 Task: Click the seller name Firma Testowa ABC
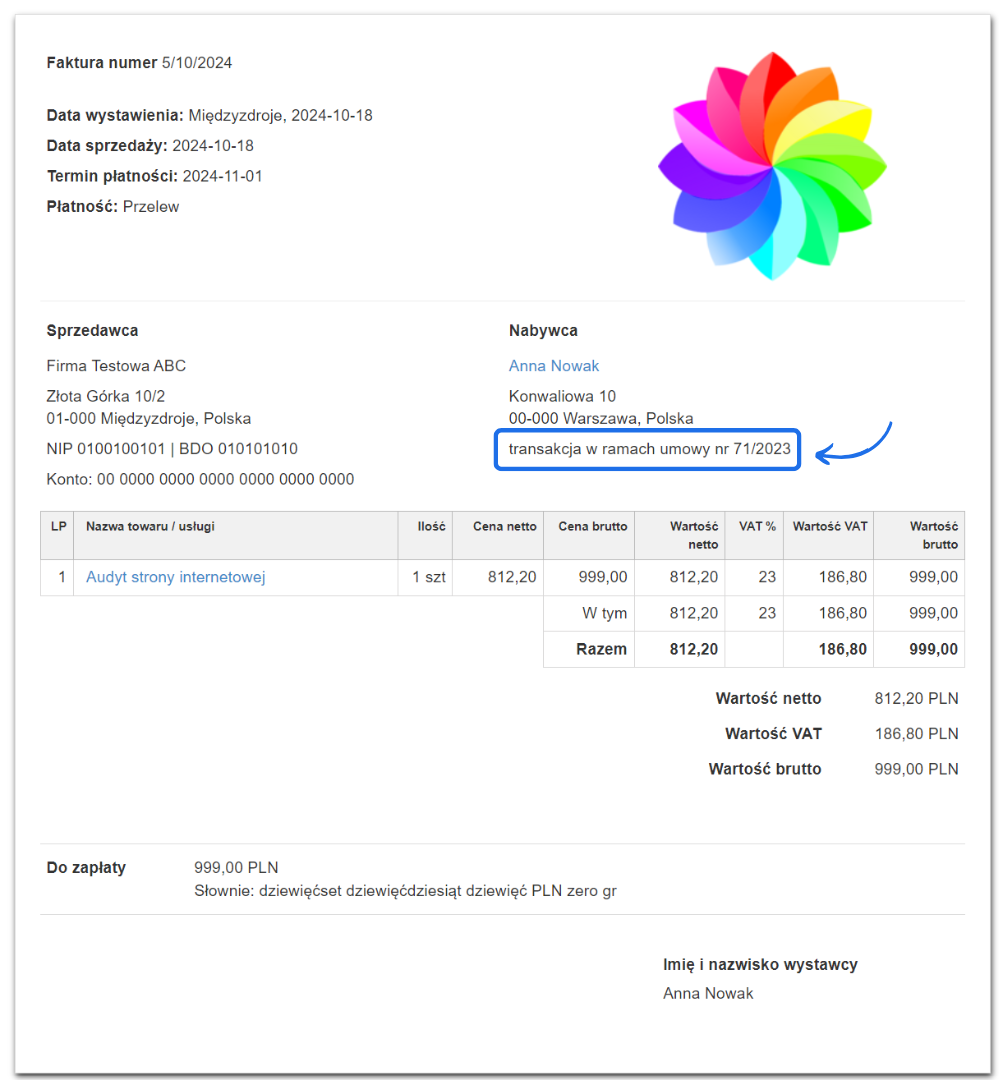[116, 366]
